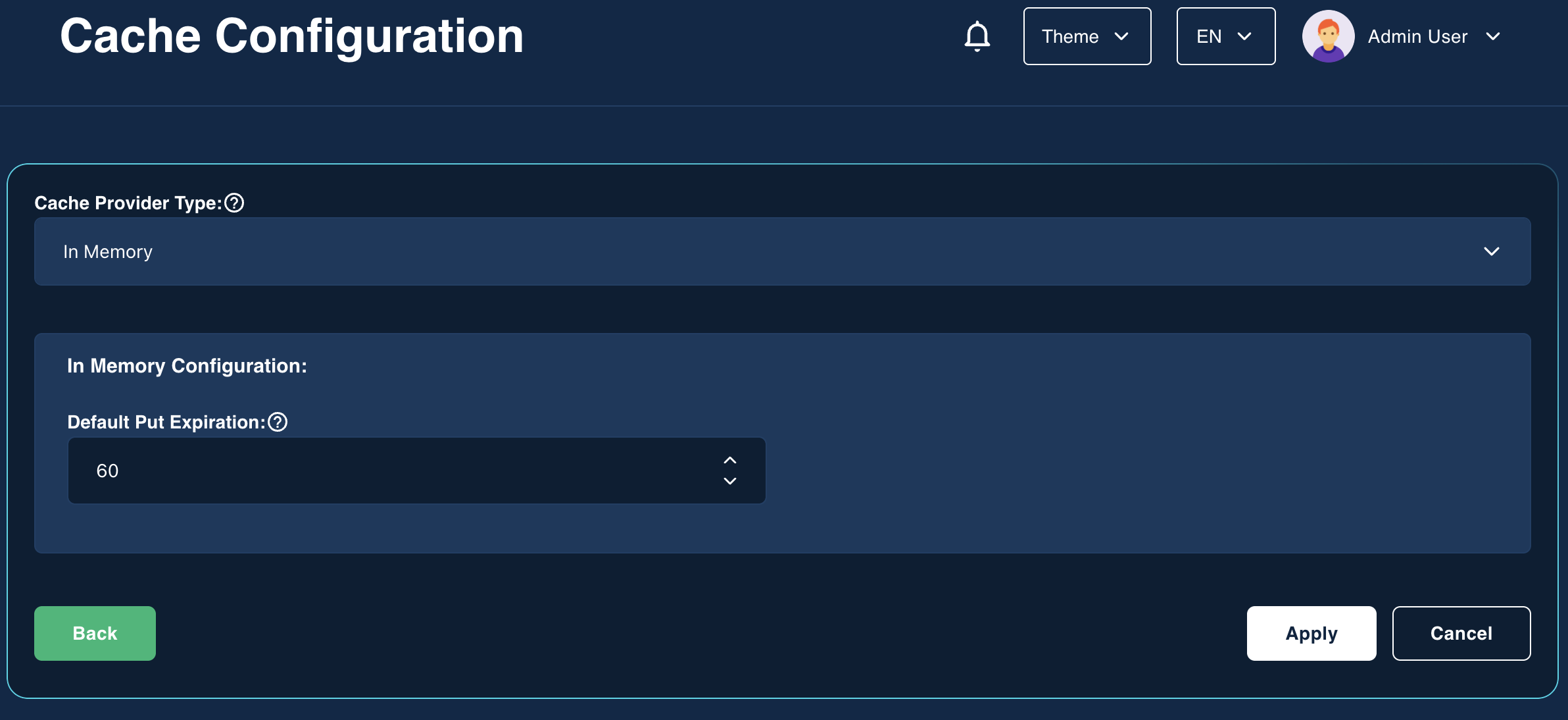Increase the Default Put Expiration value
The width and height of the screenshot is (1568, 720).
pyautogui.click(x=729, y=460)
